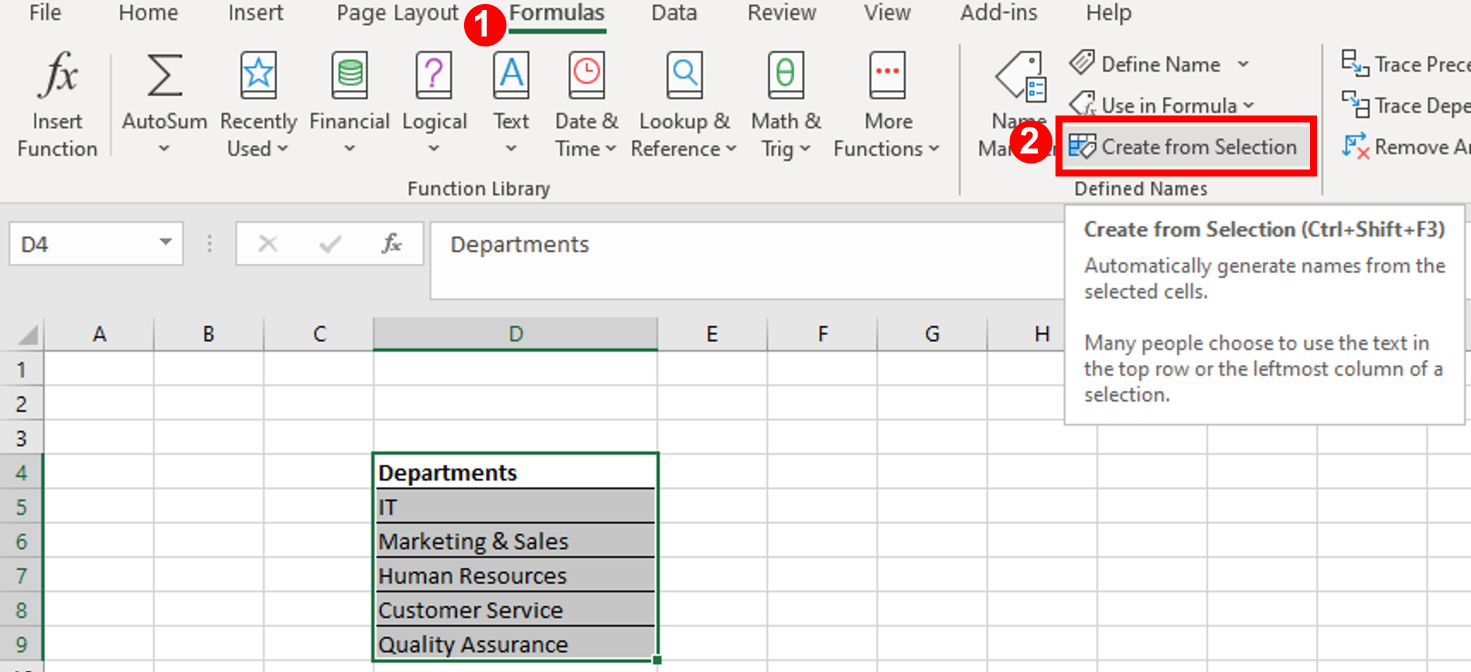1471x672 pixels.
Task: Expand the Lookup & Reference dropdown arrow
Action: [731, 149]
